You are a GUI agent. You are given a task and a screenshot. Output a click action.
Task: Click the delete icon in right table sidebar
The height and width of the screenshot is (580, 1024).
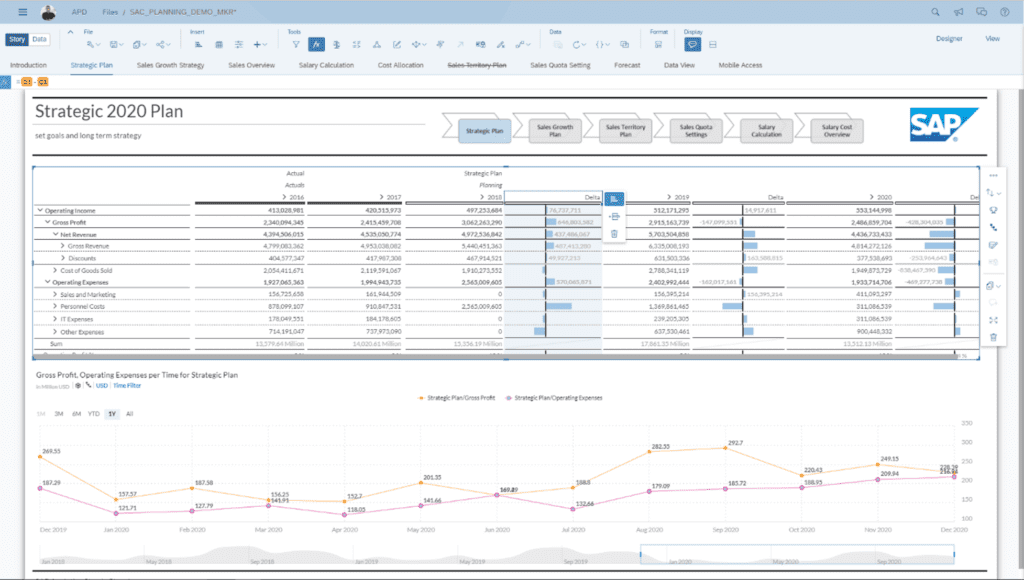(x=992, y=337)
